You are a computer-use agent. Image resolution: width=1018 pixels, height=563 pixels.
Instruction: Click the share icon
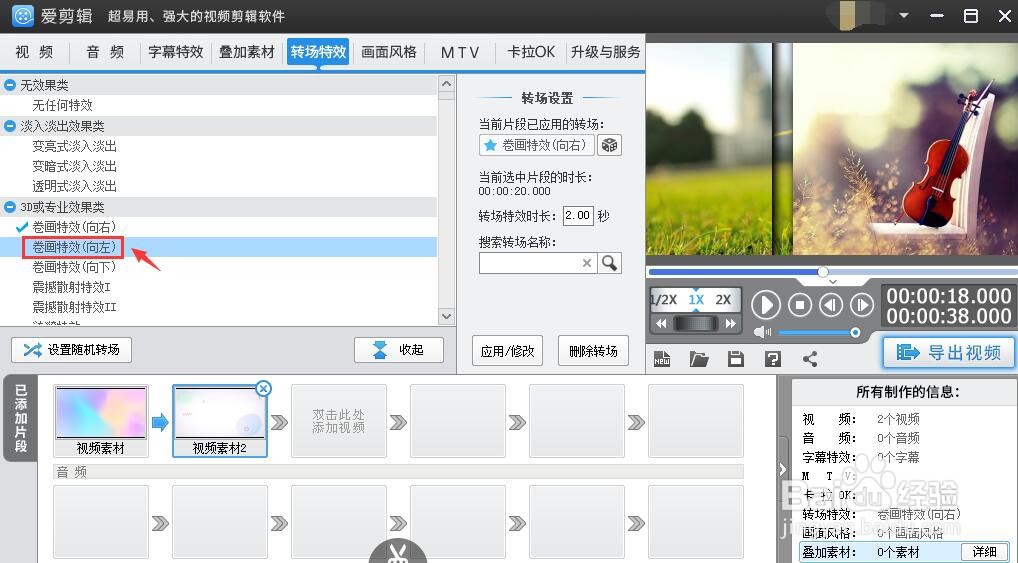pyautogui.click(x=810, y=358)
